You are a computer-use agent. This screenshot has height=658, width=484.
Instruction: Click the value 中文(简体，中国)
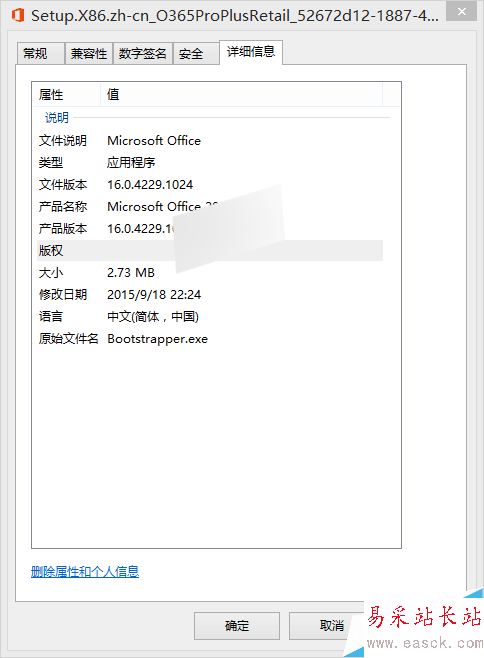click(153, 316)
